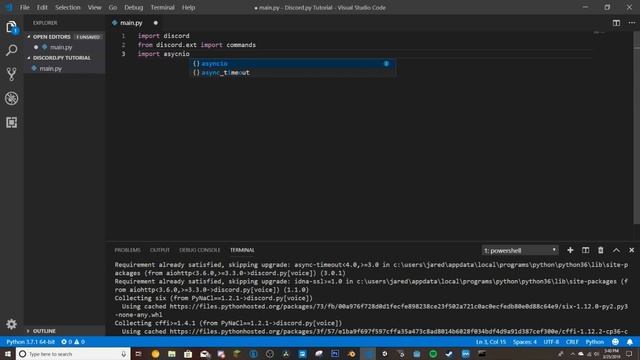Open the Manage gear settings menu
Viewport: 640px width, 360px height.
pyautogui.click(x=11, y=324)
